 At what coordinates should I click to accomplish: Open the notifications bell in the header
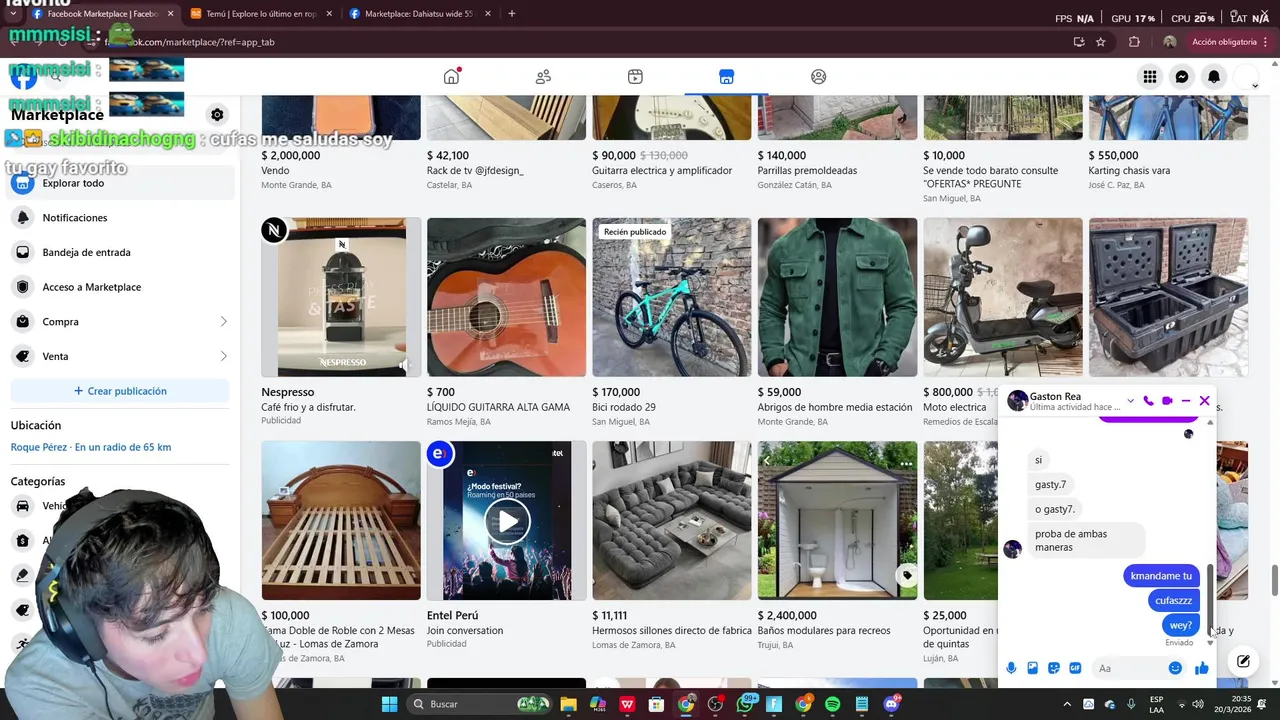(1214, 77)
